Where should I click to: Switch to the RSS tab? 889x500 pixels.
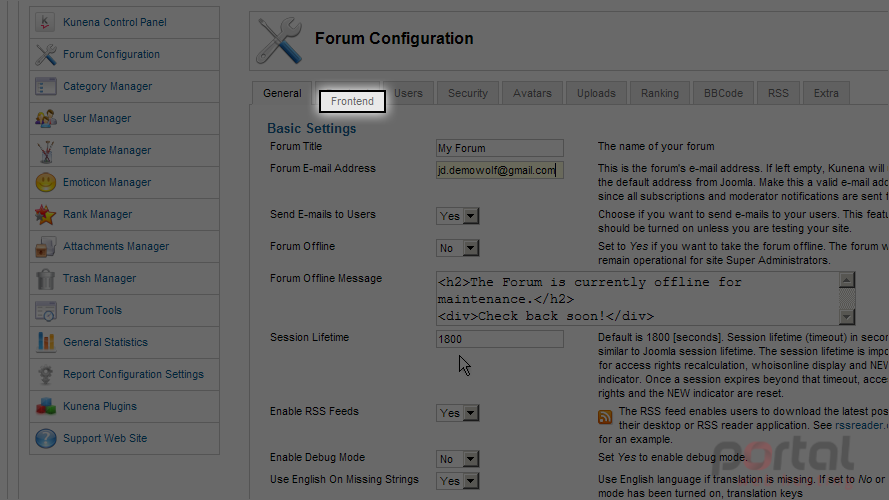778,93
